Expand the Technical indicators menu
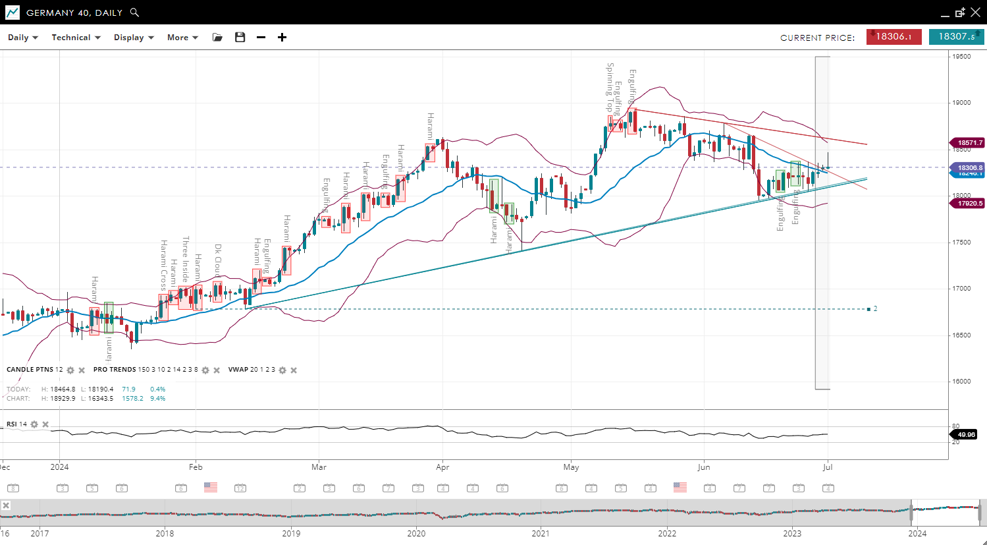Viewport: 987px width, 545px height. pos(76,38)
